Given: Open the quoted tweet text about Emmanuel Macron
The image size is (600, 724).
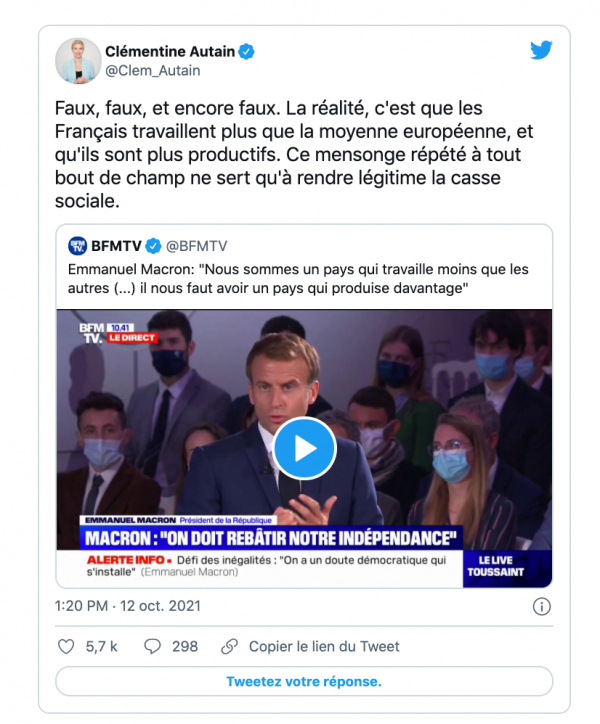Looking at the screenshot, I should click(x=297, y=279).
